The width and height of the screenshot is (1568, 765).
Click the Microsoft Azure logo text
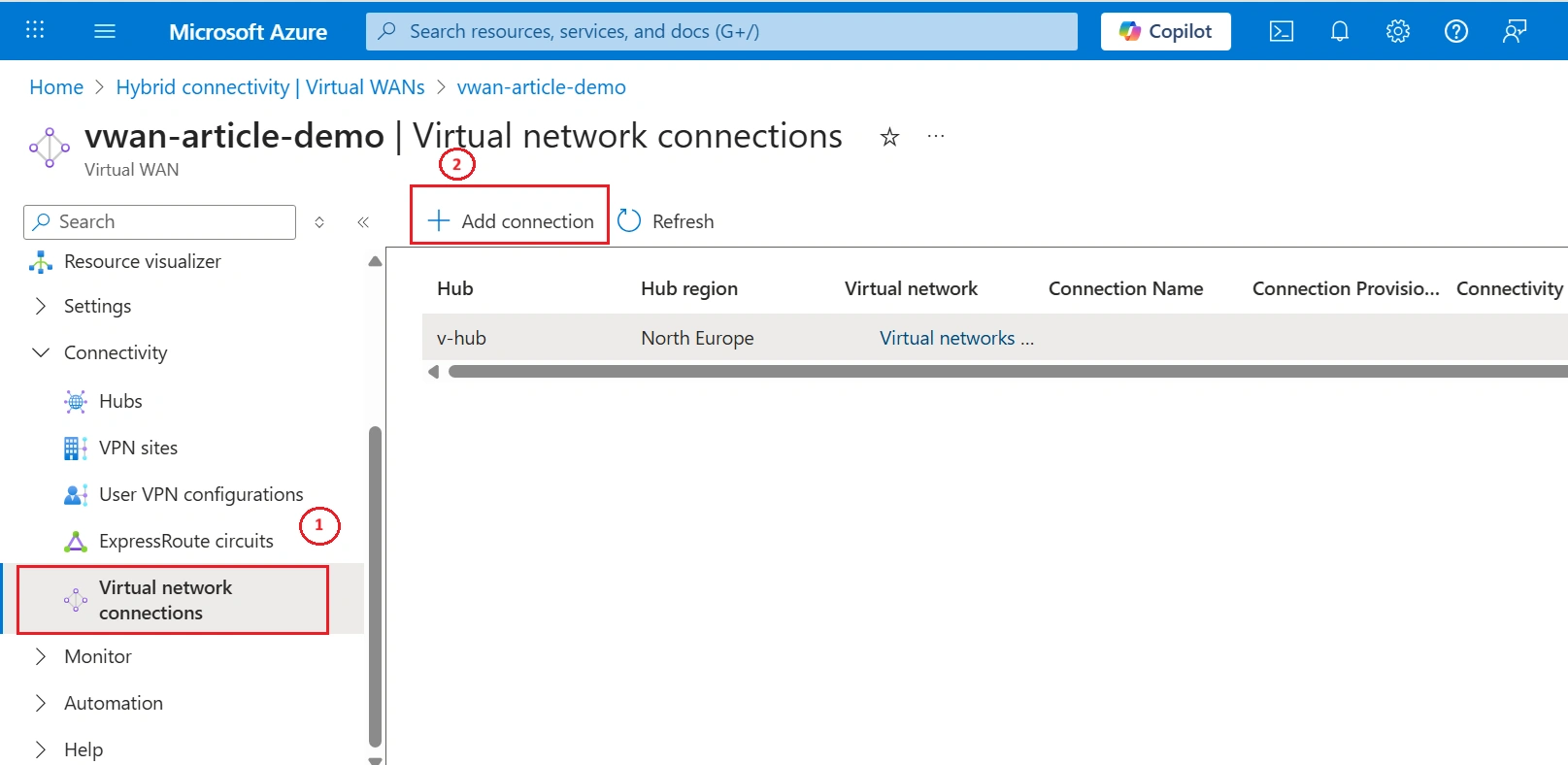click(248, 31)
